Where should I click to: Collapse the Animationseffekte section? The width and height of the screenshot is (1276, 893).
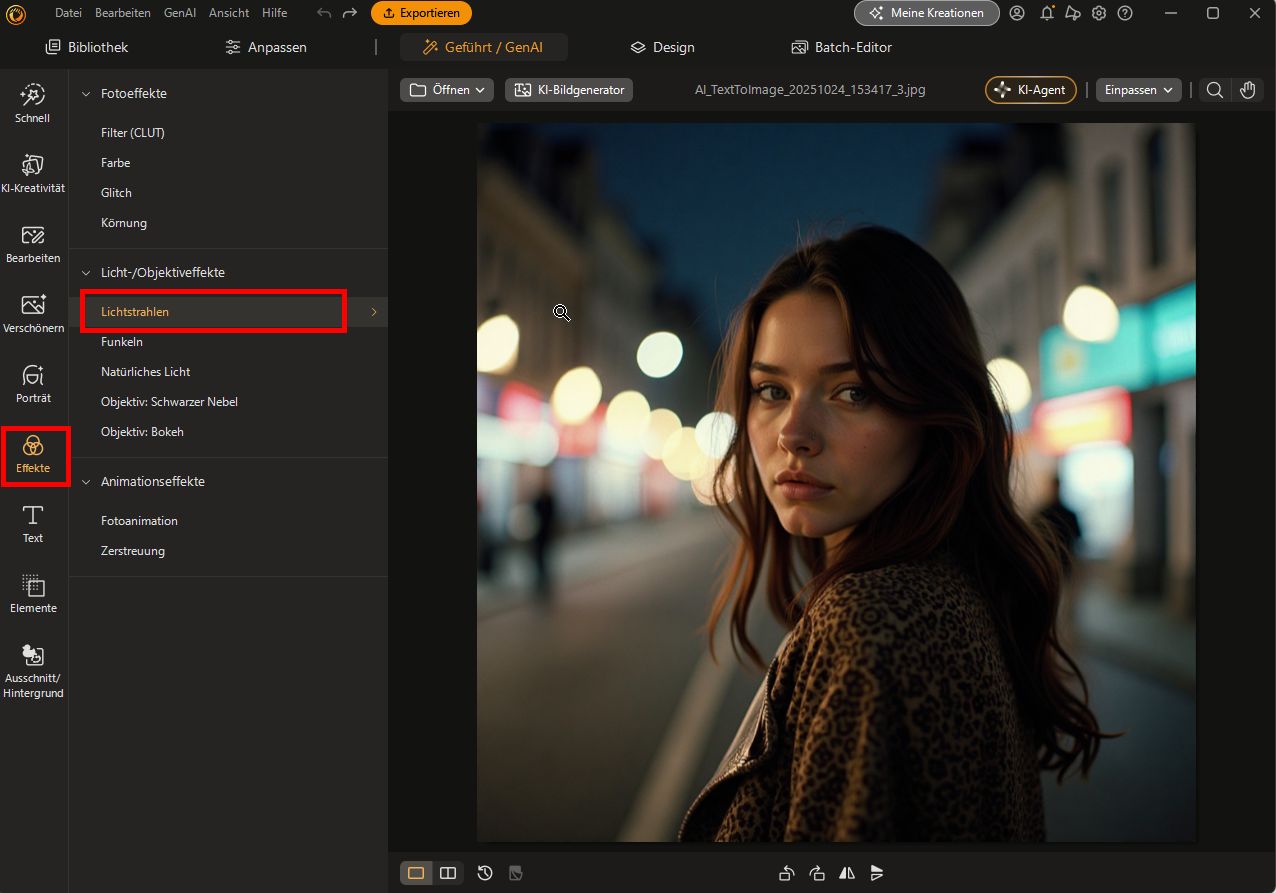point(86,481)
